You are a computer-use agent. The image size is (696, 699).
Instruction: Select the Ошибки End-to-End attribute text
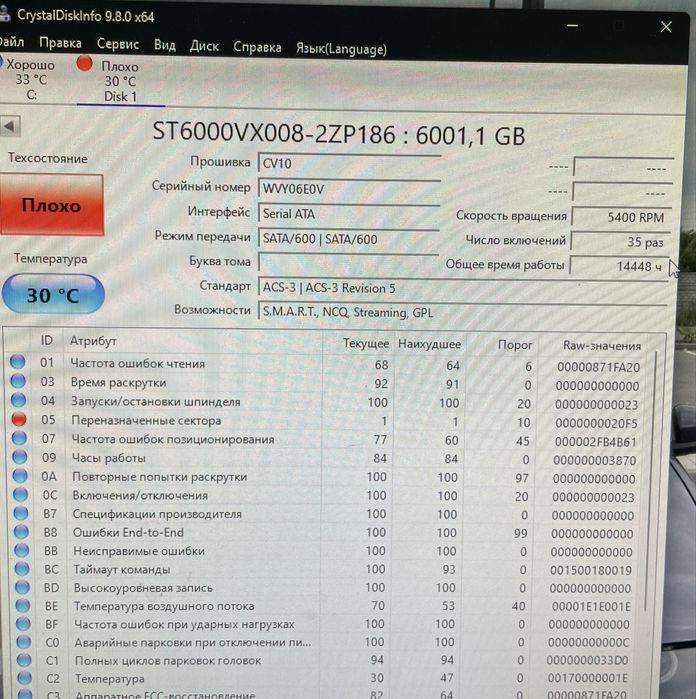click(x=128, y=532)
